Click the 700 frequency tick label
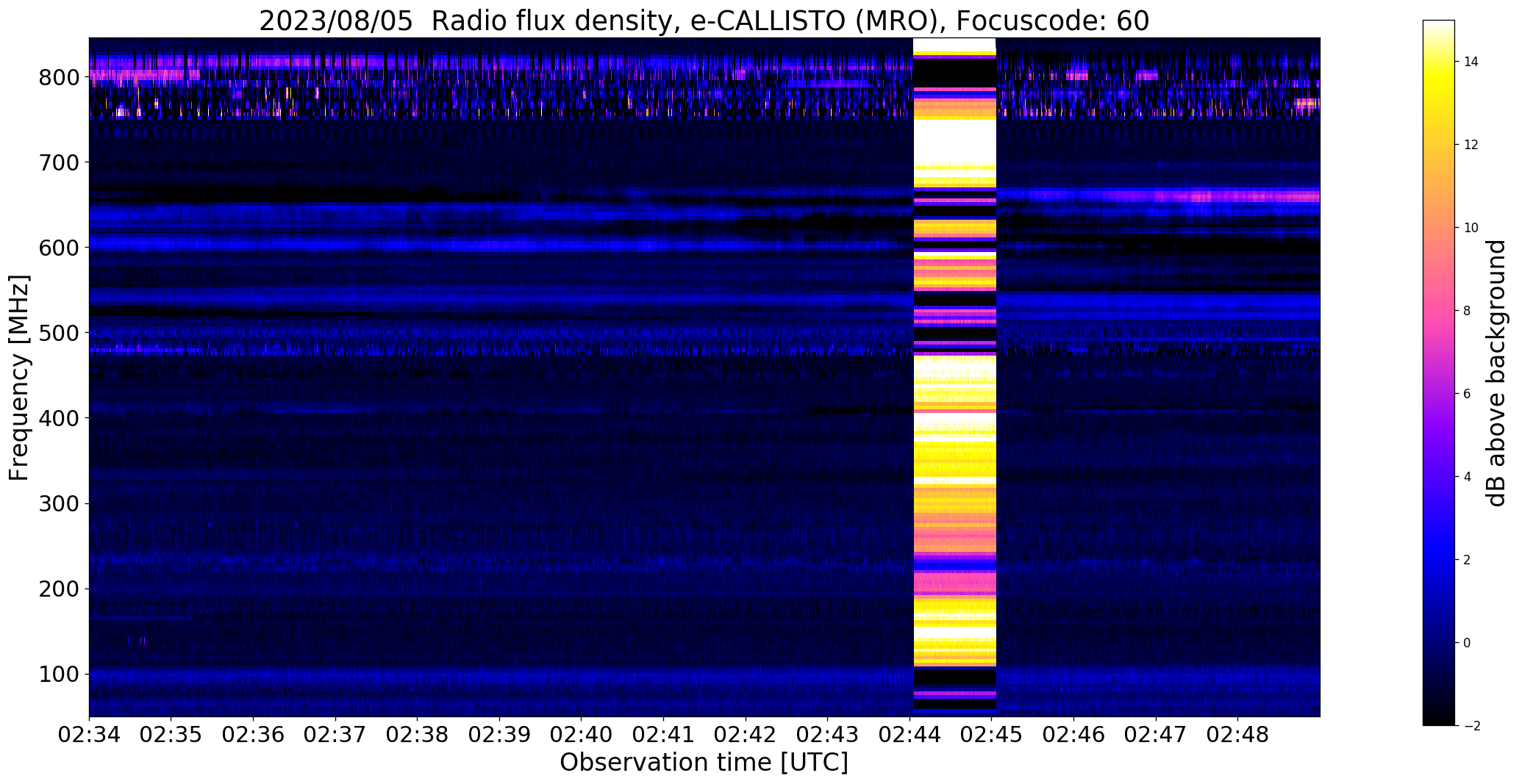This screenshot has height=784, width=1519. pos(58,162)
